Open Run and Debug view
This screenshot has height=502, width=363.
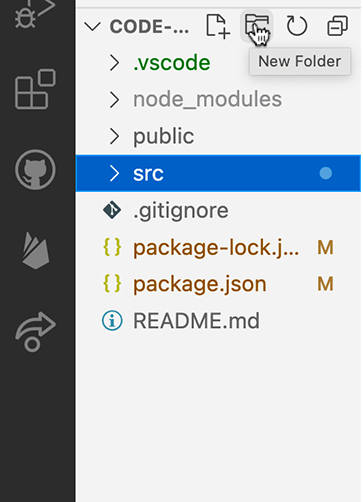point(35,13)
